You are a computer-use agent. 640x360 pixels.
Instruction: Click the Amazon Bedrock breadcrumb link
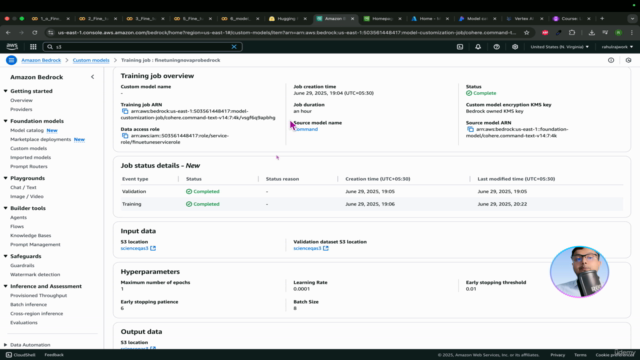(41, 60)
